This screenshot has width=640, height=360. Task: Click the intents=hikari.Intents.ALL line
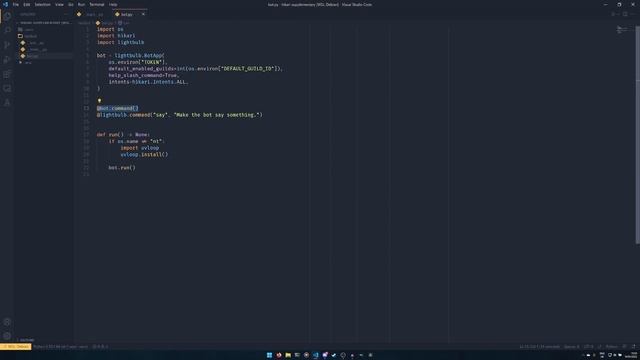(x=149, y=82)
